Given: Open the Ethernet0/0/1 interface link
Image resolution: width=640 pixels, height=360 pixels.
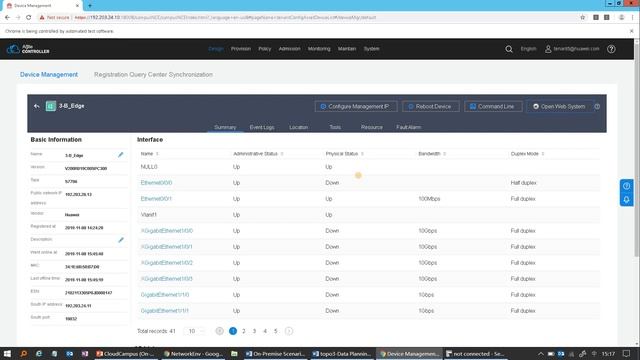Looking at the screenshot, I should click(156, 199).
